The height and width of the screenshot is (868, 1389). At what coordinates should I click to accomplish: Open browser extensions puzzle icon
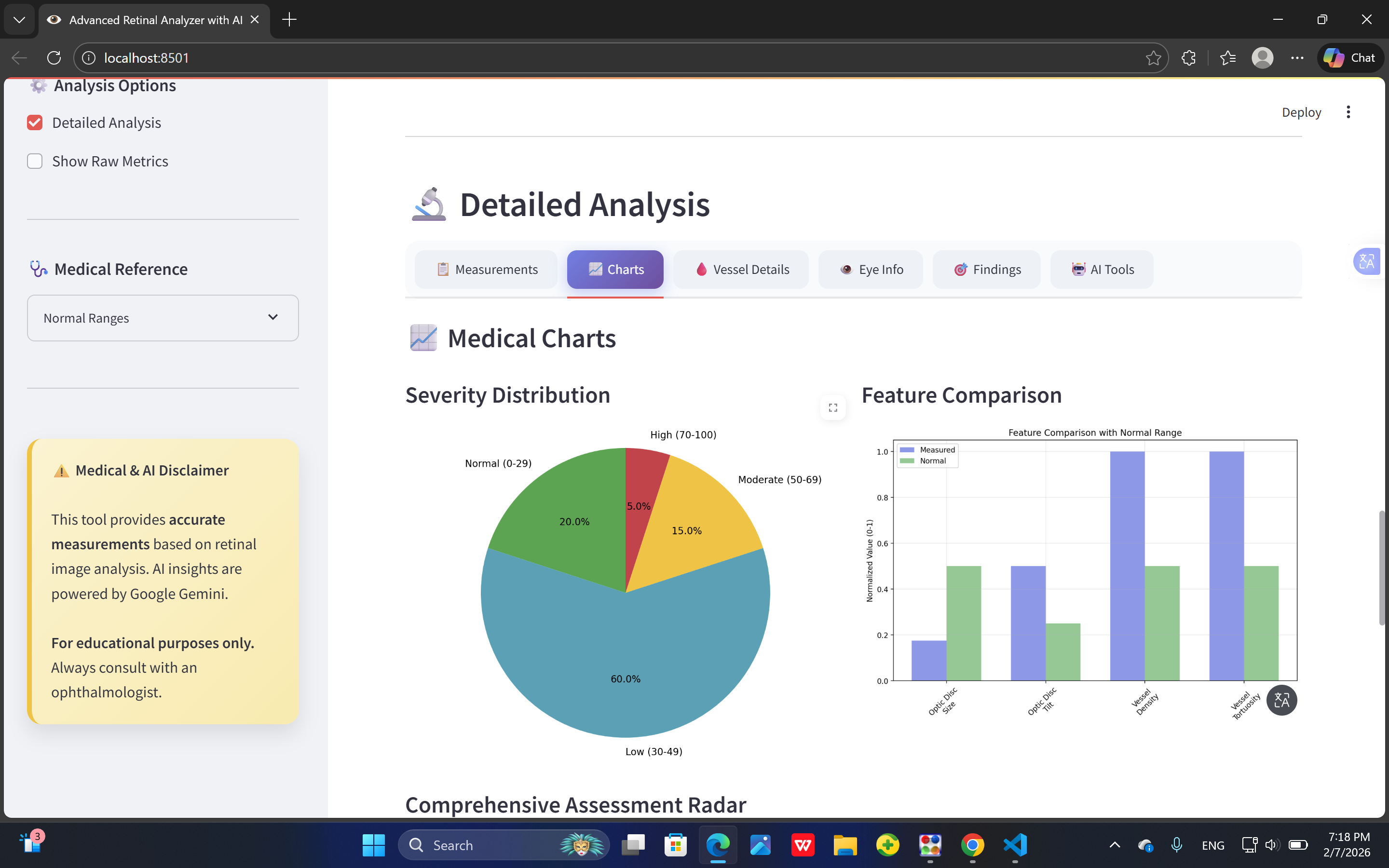1189,58
